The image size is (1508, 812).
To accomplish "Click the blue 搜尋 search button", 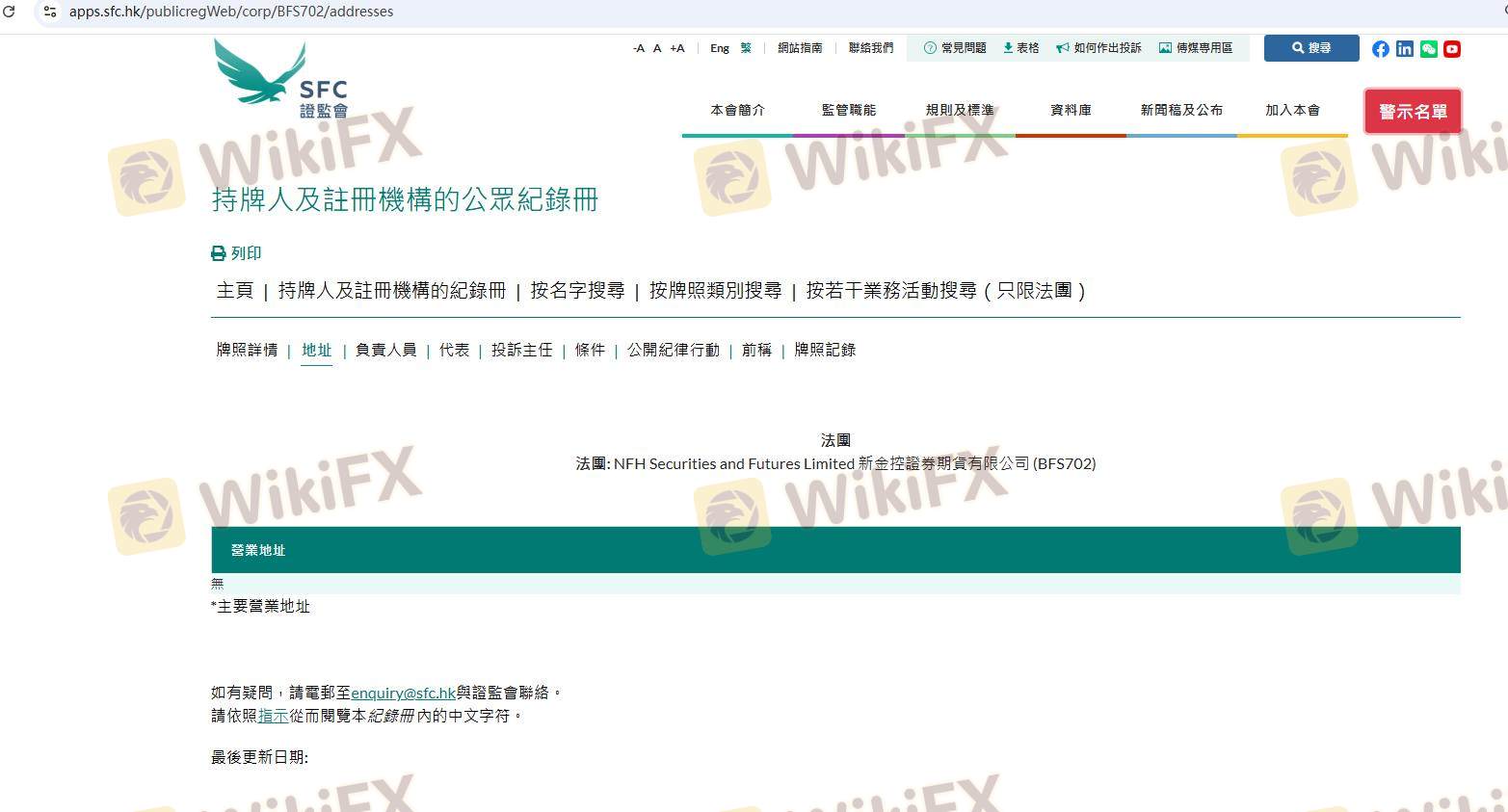I will click(x=1310, y=48).
